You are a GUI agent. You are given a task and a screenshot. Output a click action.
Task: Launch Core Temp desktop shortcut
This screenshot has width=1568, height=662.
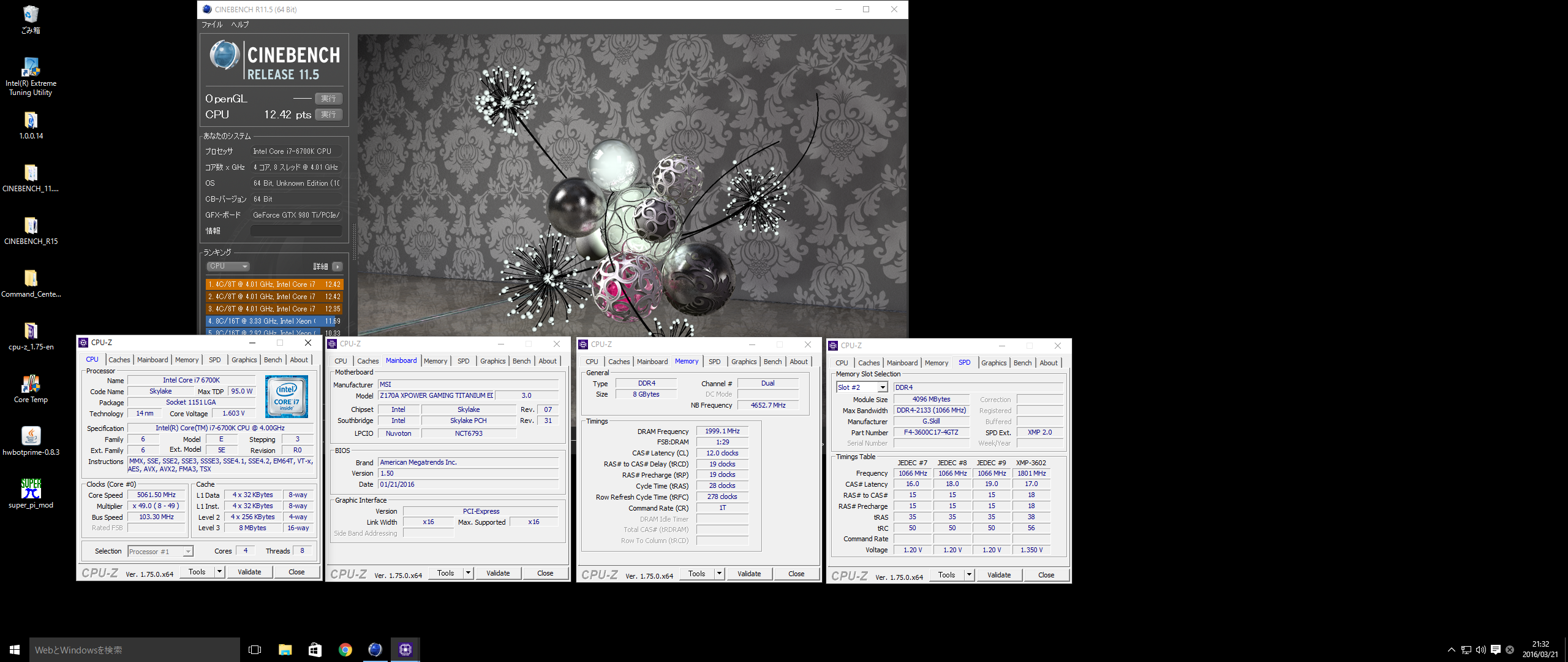[x=31, y=389]
